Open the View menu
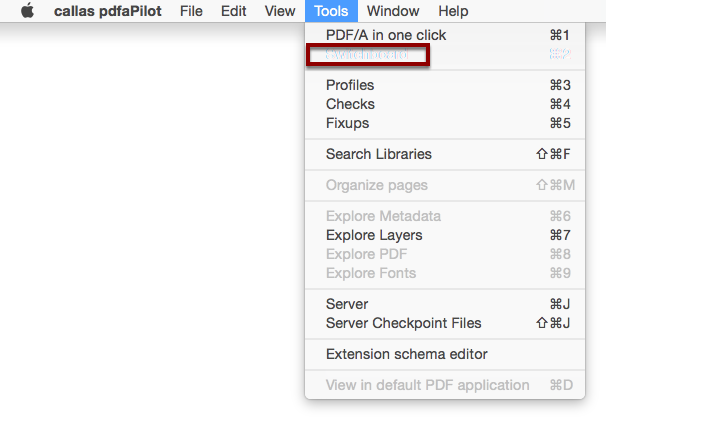The image size is (728, 421). pyautogui.click(x=280, y=11)
